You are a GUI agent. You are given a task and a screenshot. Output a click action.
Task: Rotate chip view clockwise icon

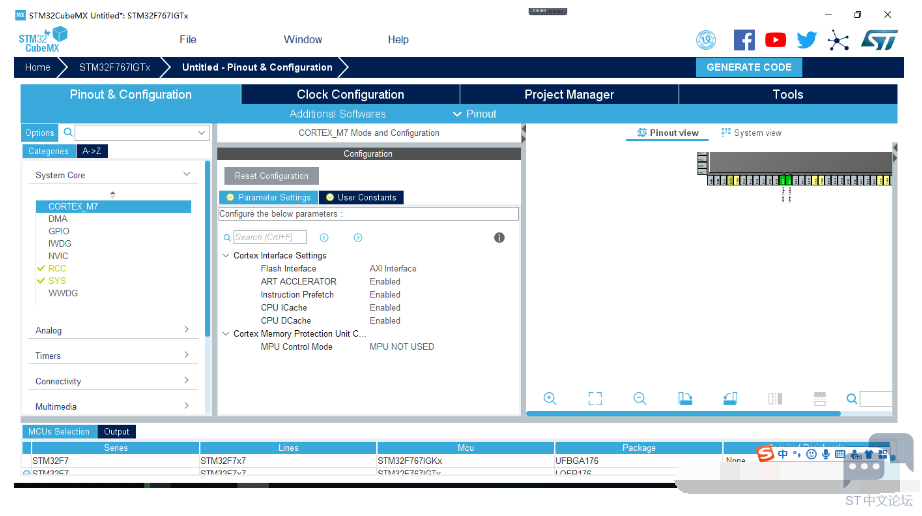click(x=685, y=398)
